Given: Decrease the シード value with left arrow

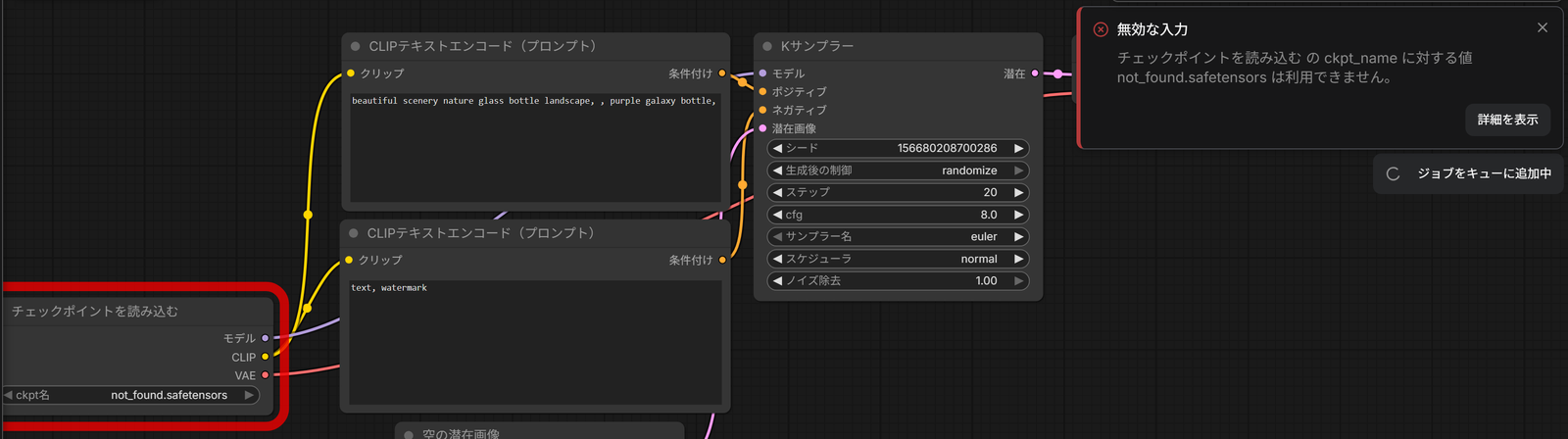Looking at the screenshot, I should [777, 148].
